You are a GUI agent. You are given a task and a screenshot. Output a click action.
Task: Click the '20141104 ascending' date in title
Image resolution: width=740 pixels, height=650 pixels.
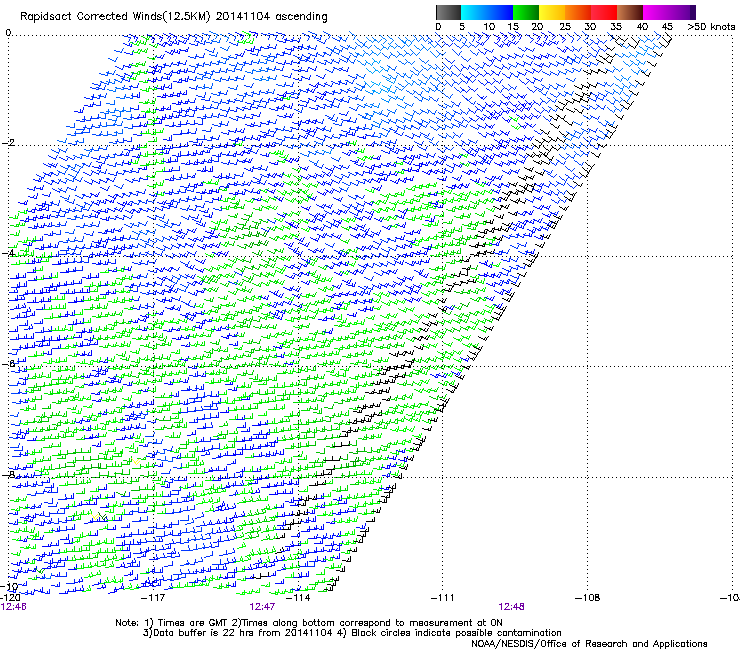click(x=271, y=17)
